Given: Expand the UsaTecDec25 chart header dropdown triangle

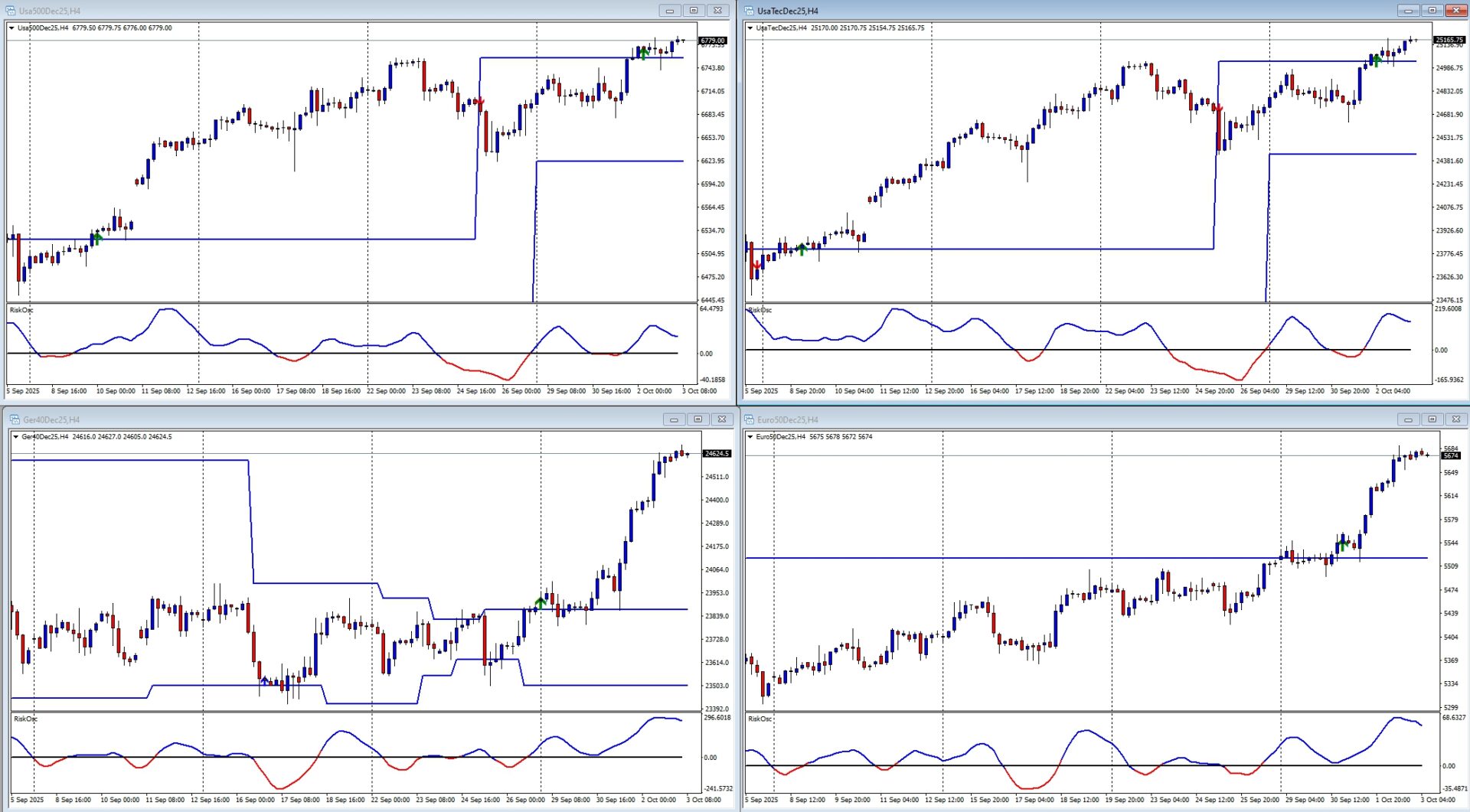Looking at the screenshot, I should point(750,28).
